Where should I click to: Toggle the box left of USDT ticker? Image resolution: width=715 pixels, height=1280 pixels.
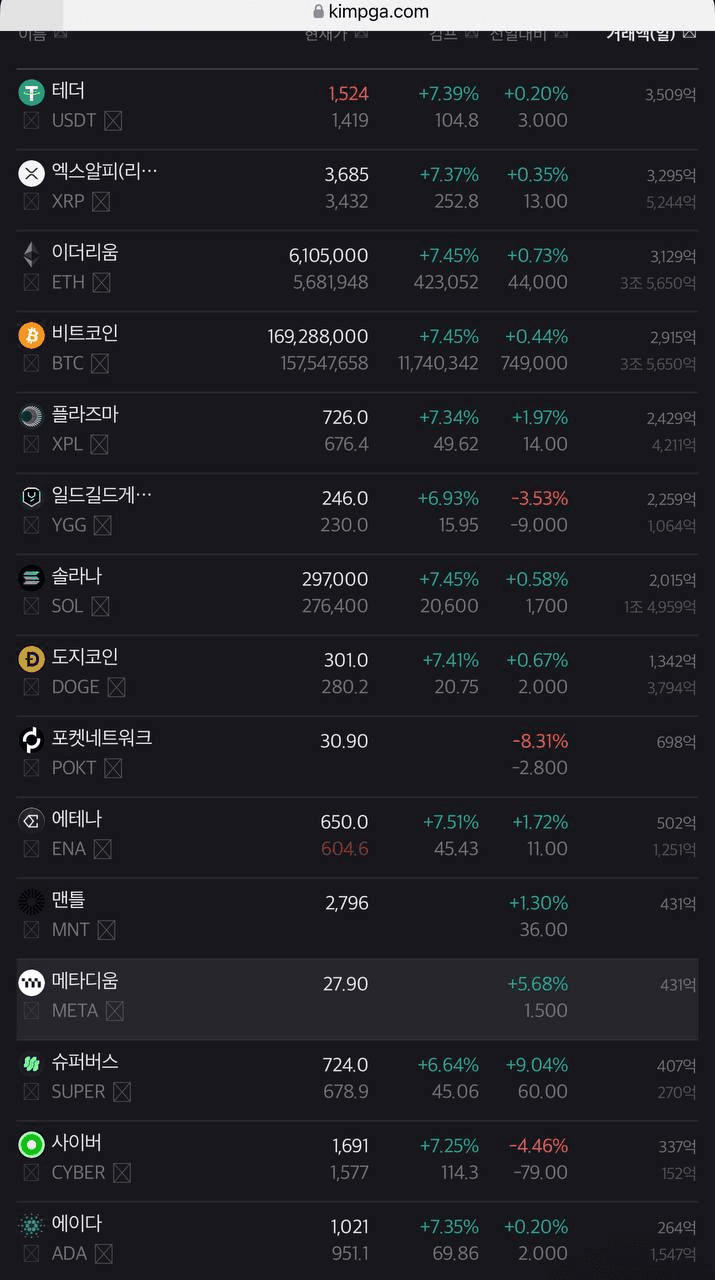32,121
